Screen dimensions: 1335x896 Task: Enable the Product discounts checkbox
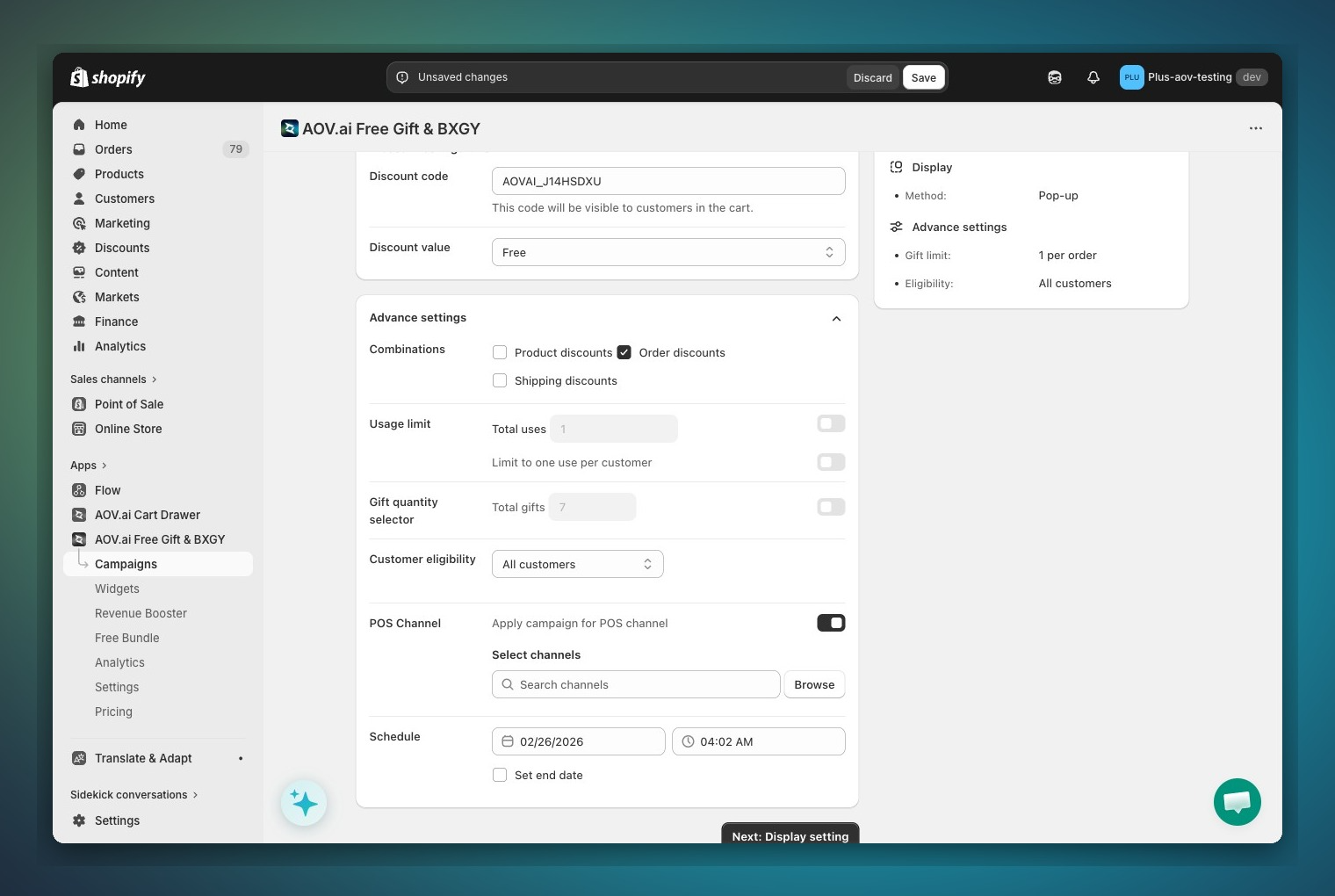point(500,352)
